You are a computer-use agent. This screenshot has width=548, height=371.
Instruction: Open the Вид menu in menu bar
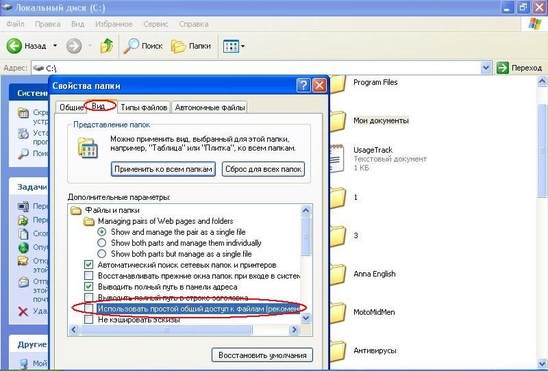78,24
